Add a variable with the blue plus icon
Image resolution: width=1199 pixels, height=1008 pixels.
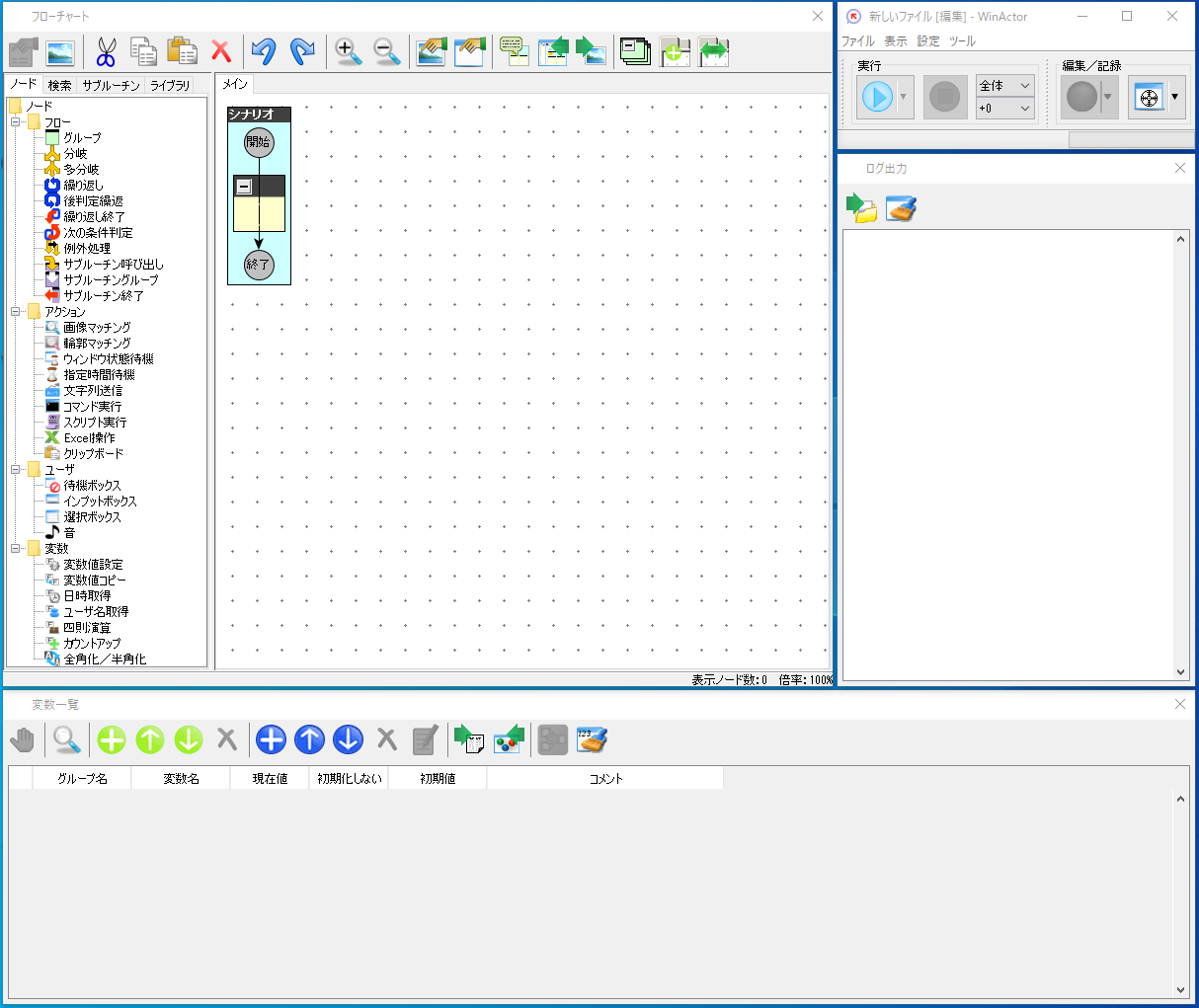(271, 739)
